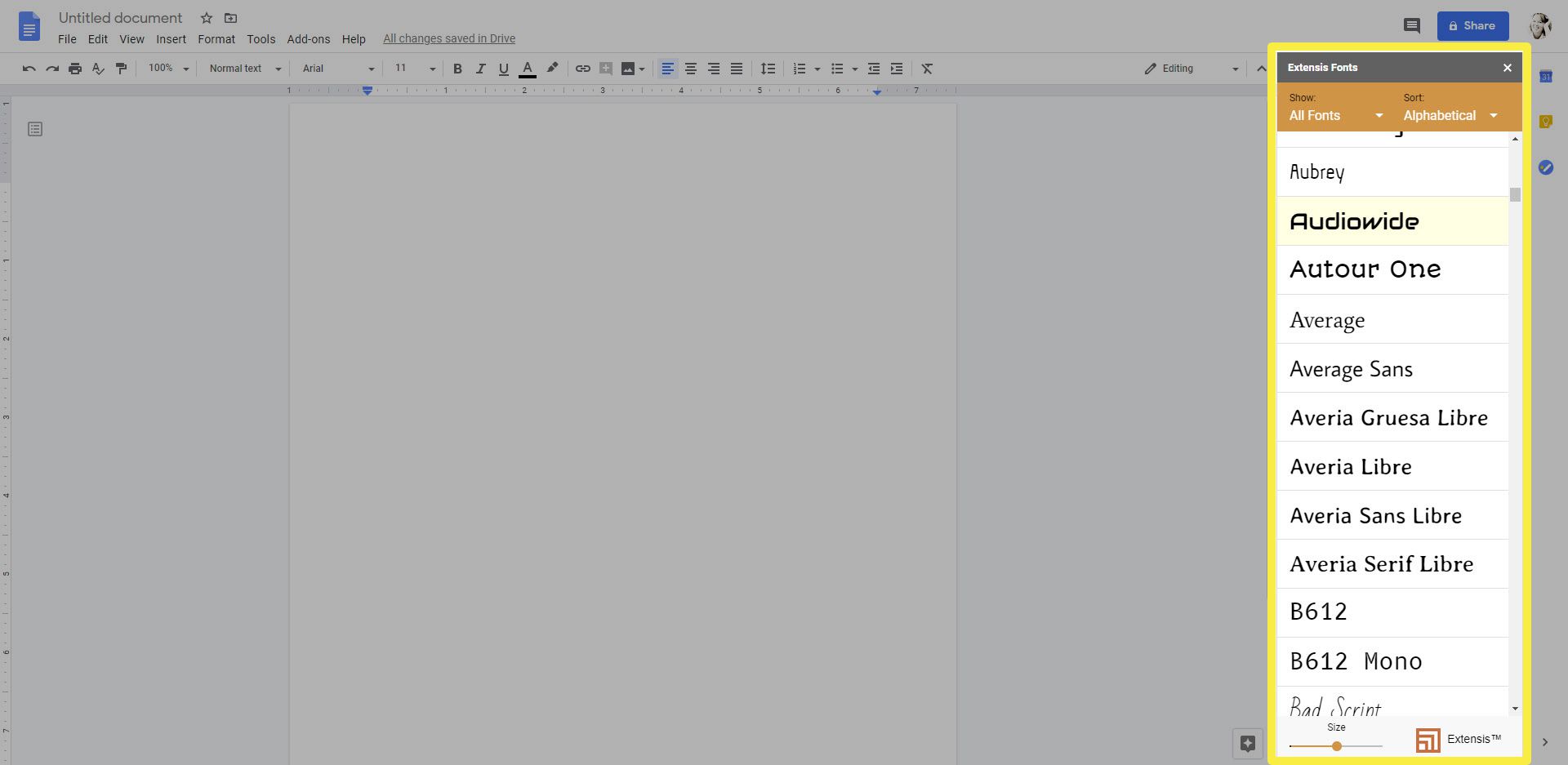Print the document using the printer icon
Screen dimensions: 1568x765
75,69
